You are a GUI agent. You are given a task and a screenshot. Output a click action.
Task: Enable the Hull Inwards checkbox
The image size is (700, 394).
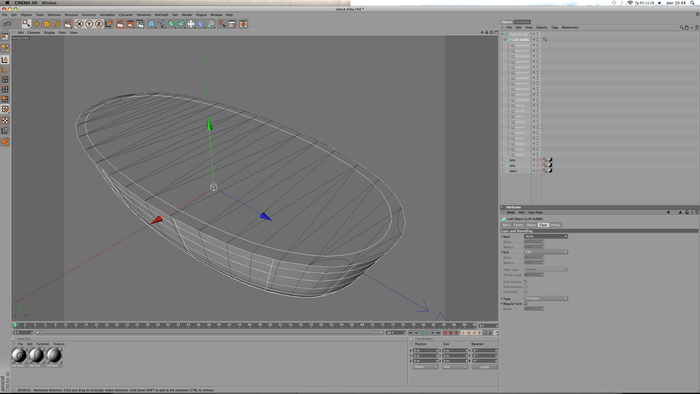[525, 282]
